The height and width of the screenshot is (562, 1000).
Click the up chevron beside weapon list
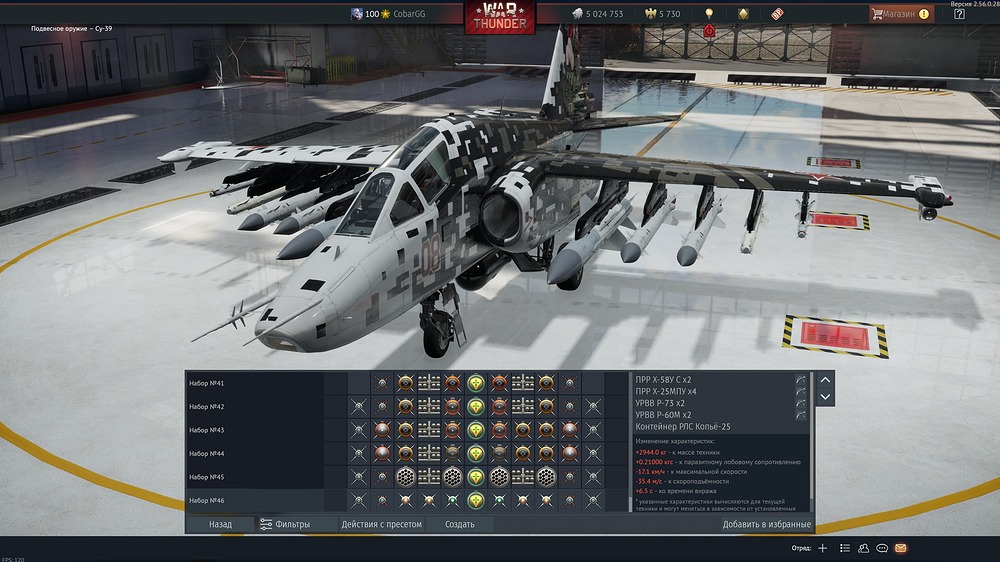coord(825,380)
